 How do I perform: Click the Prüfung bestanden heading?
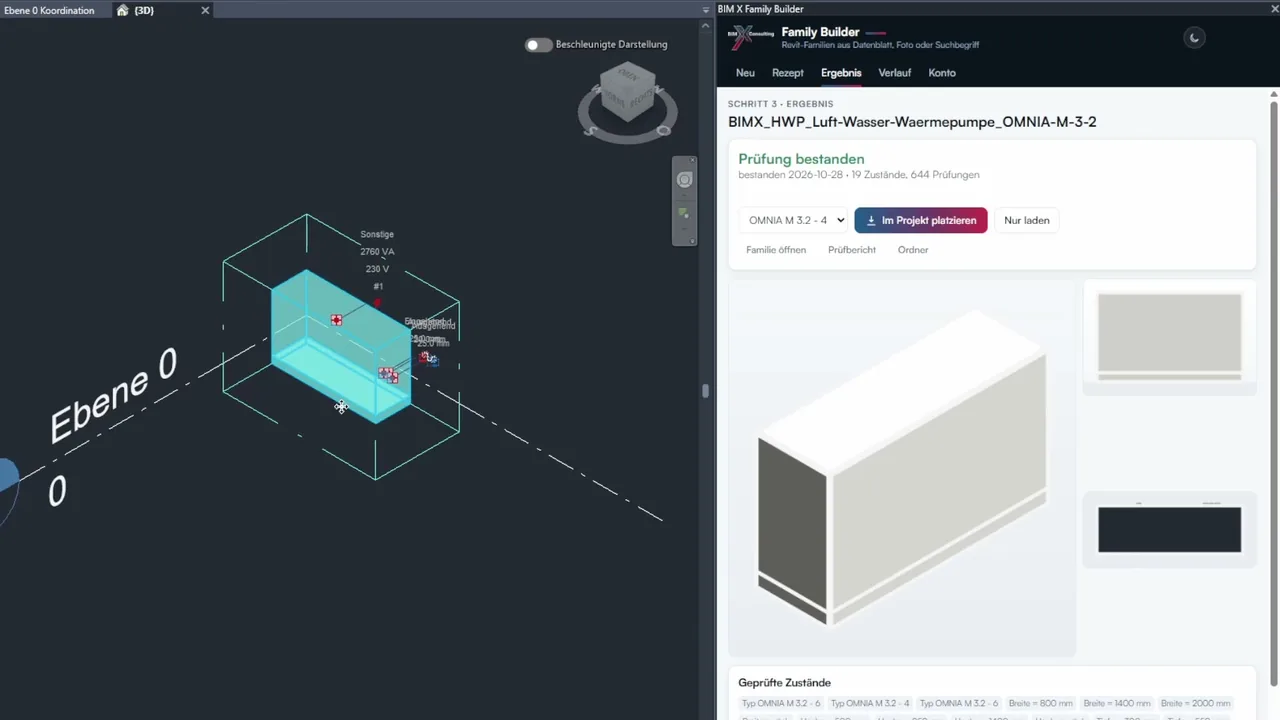[801, 159]
